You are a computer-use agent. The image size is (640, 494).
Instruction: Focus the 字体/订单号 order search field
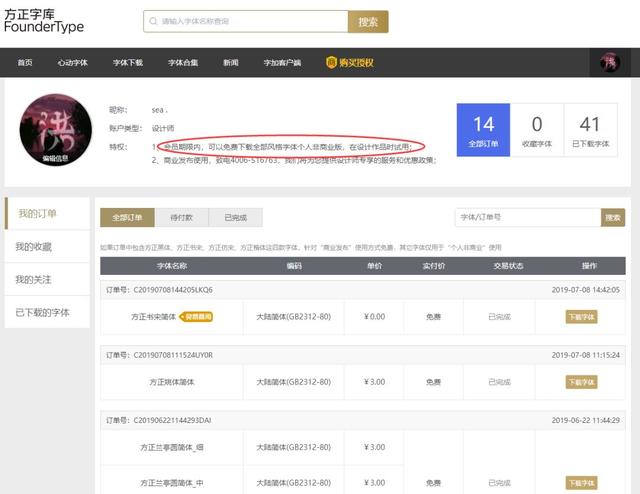coord(528,218)
